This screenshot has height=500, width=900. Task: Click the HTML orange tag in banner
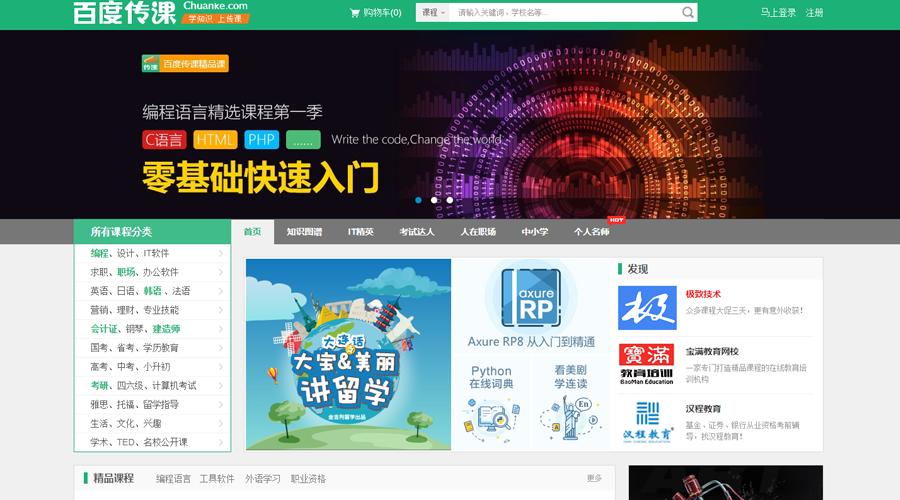pyautogui.click(x=215, y=139)
